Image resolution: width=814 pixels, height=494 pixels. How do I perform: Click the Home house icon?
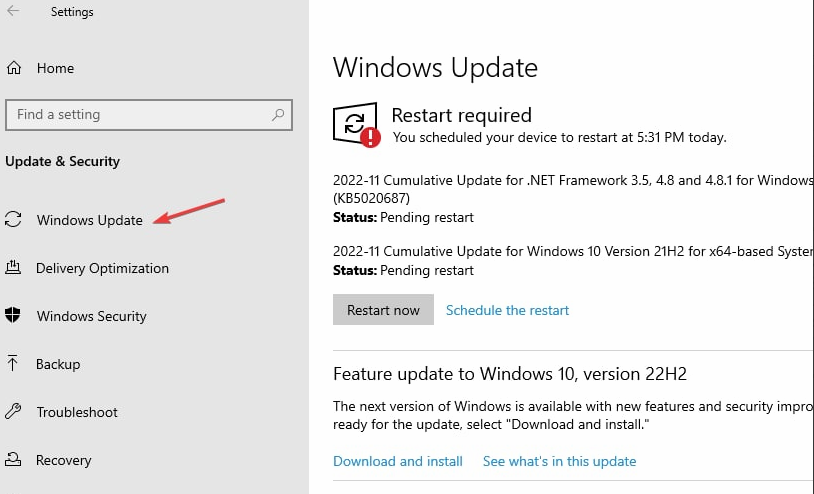[14, 68]
